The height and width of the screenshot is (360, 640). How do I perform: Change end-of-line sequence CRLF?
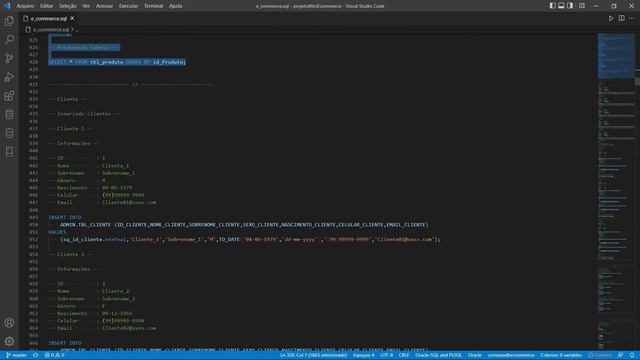click(404, 356)
